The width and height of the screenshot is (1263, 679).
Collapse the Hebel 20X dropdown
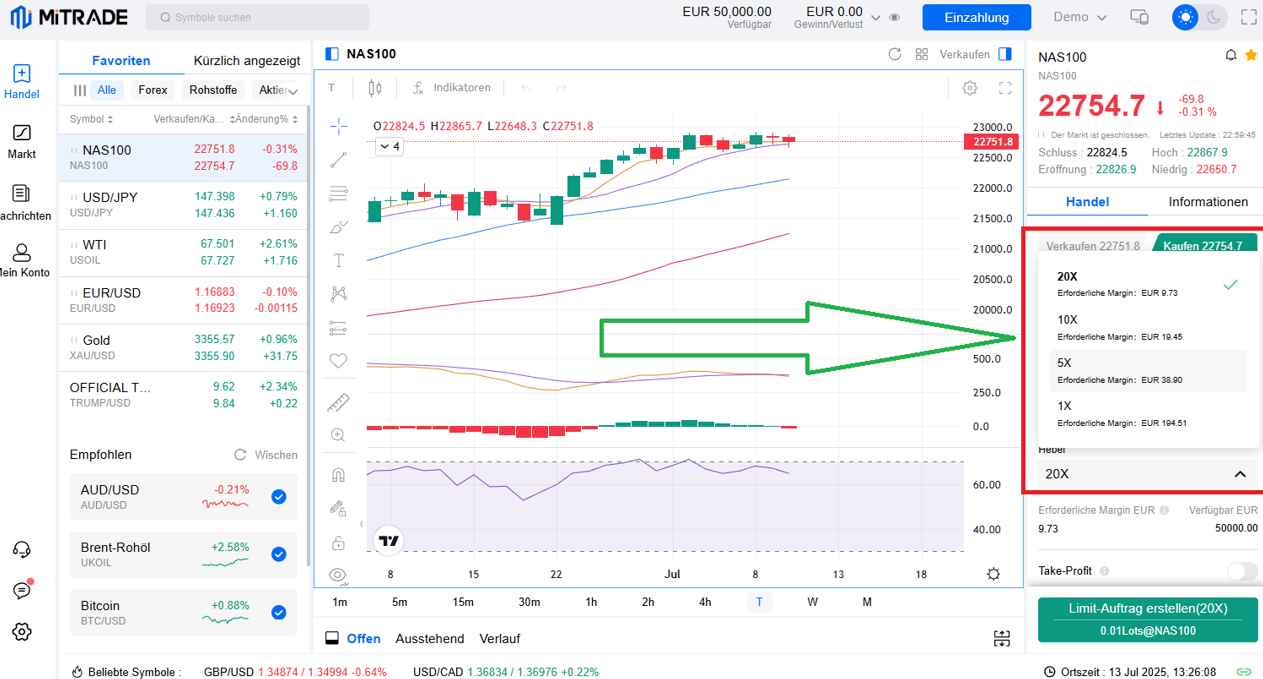coord(1146,474)
